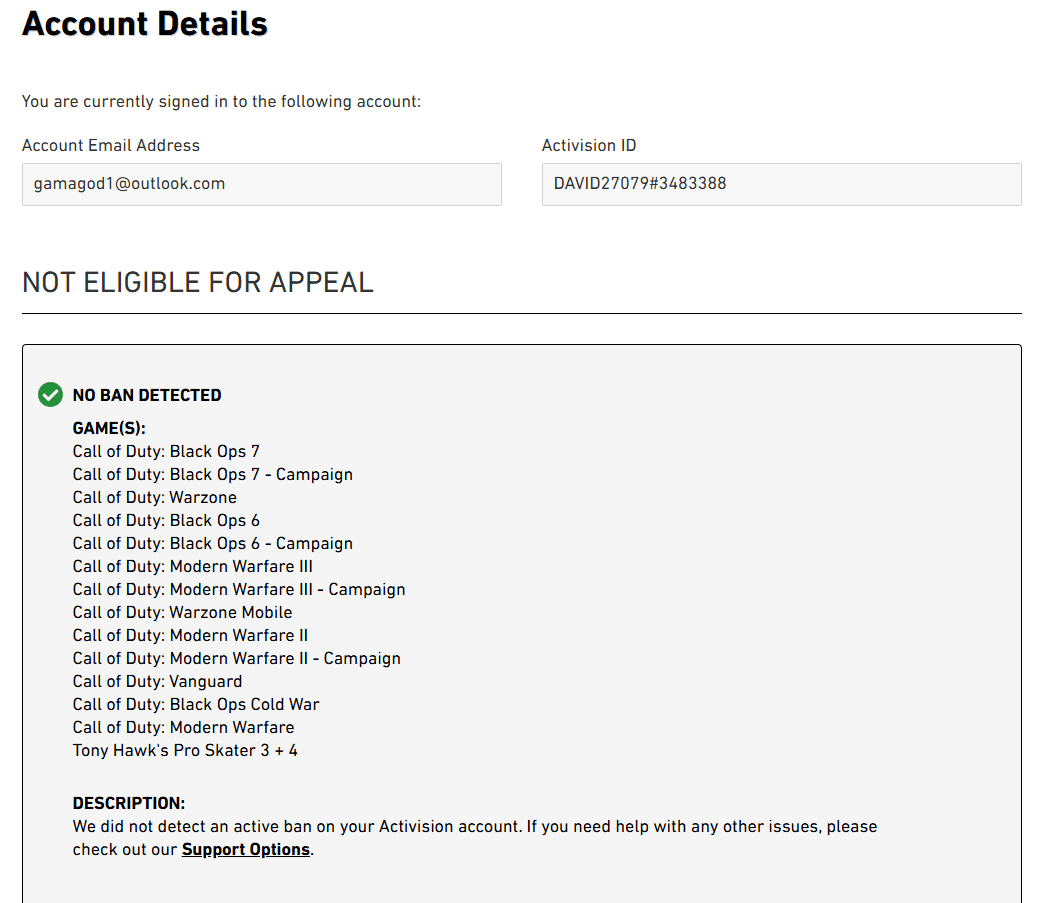
Task: Click the Call of Duty: Modern Warfare III entry
Action: [193, 566]
